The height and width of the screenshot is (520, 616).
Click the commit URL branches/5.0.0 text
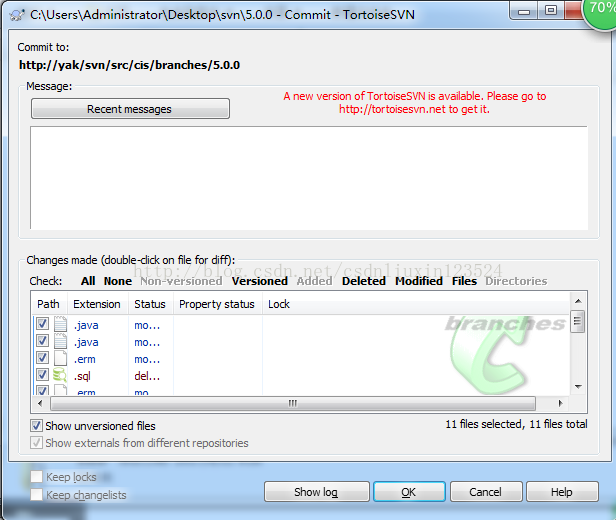(129, 65)
